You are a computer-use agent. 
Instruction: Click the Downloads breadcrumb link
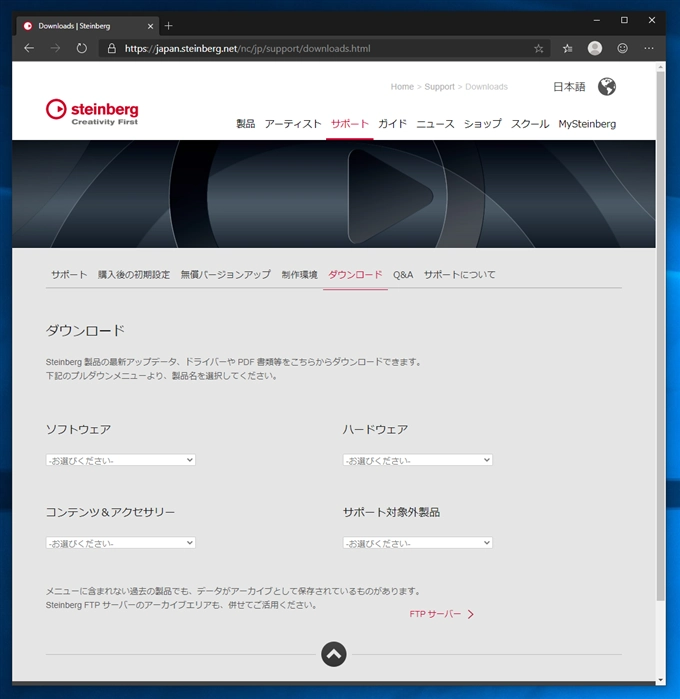click(x=486, y=86)
